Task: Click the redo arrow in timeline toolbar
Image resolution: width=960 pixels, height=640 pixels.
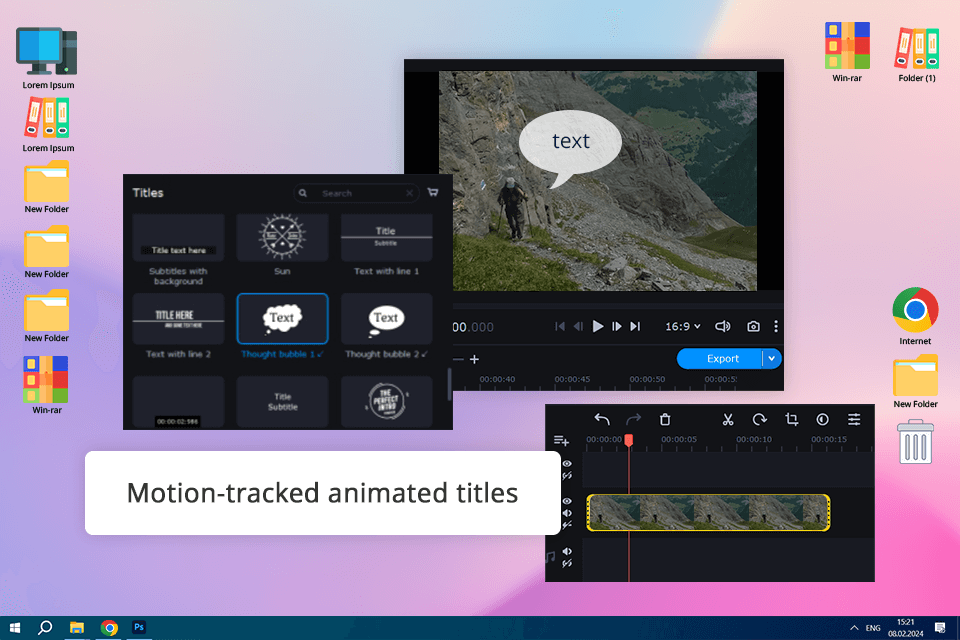Action: 634,420
